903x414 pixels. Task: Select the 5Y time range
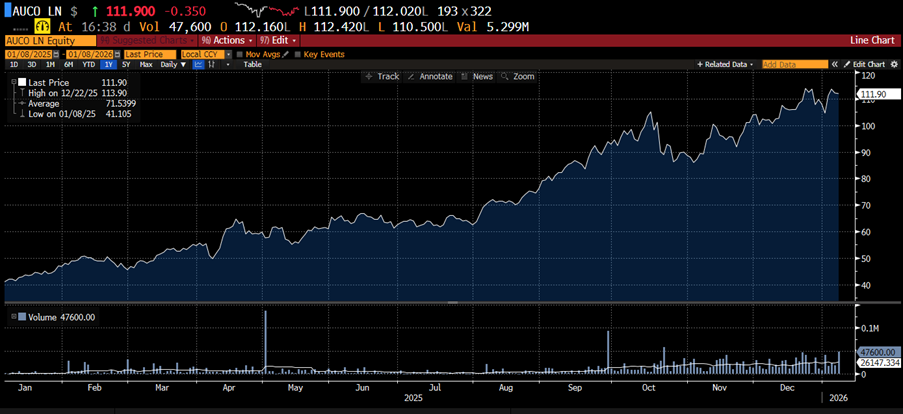pos(126,64)
